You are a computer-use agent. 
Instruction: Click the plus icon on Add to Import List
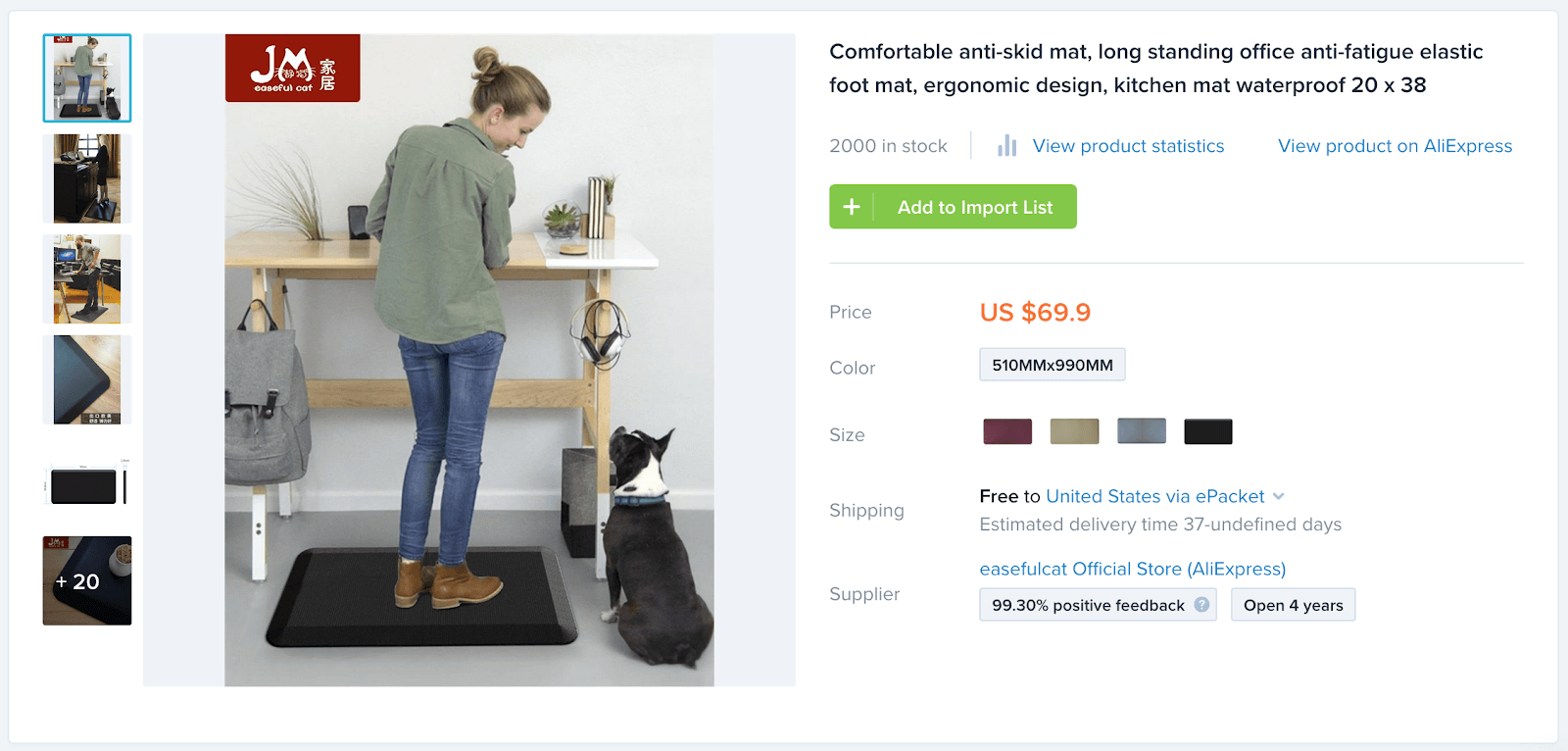click(x=852, y=207)
